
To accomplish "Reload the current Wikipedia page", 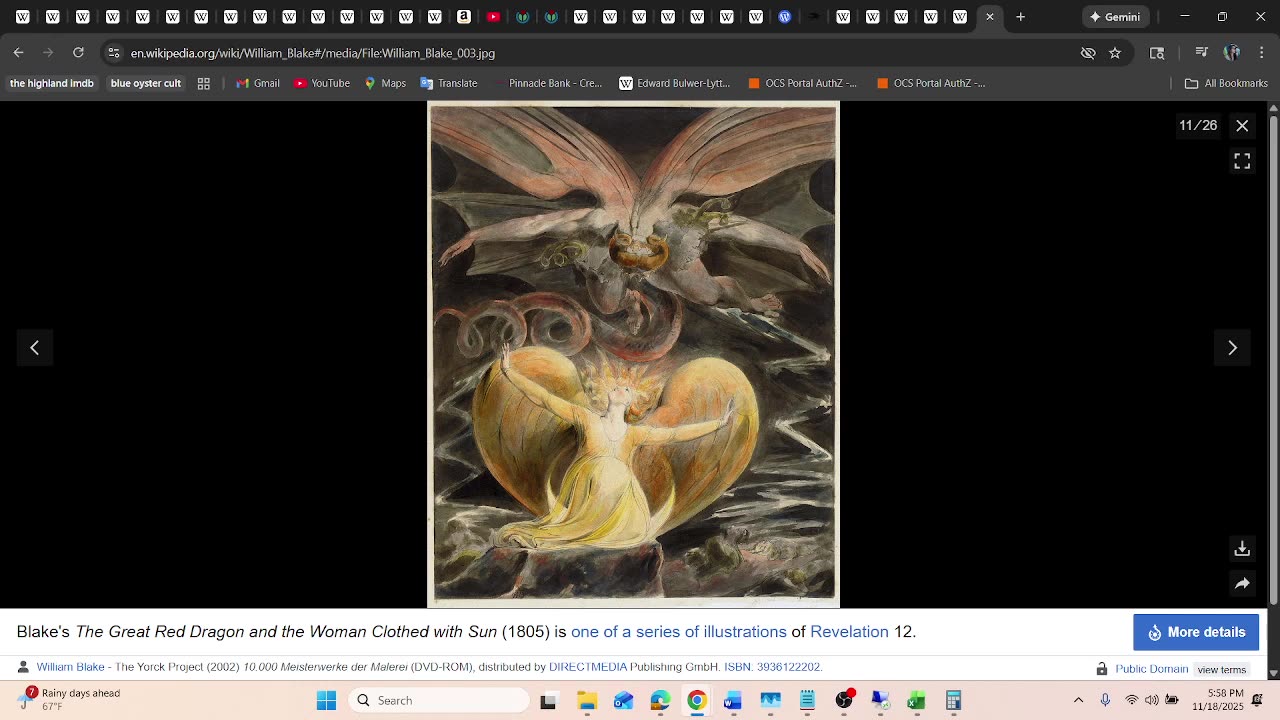I will click(x=78, y=53).
